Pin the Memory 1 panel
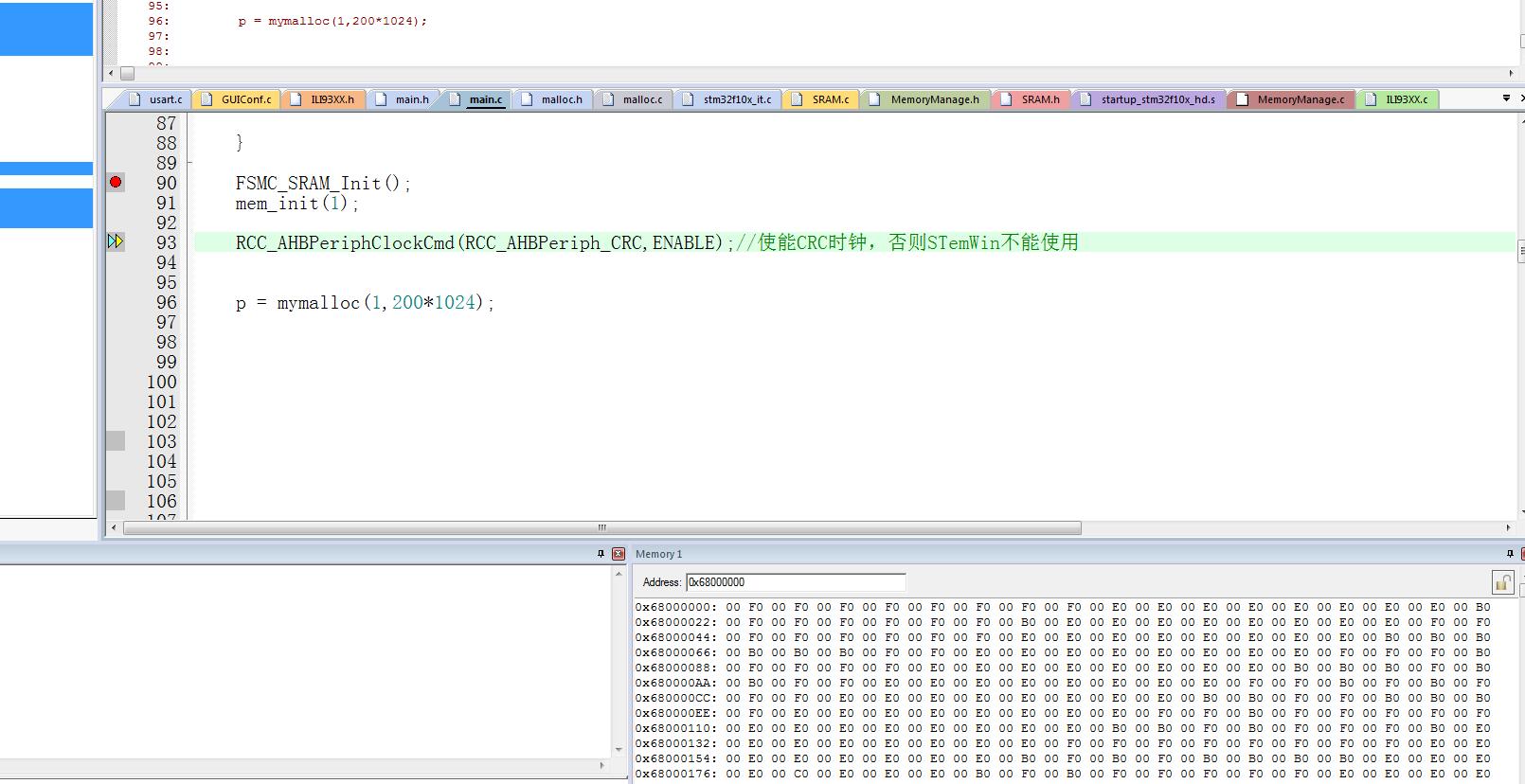The height and width of the screenshot is (784, 1525). pyautogui.click(x=1510, y=554)
